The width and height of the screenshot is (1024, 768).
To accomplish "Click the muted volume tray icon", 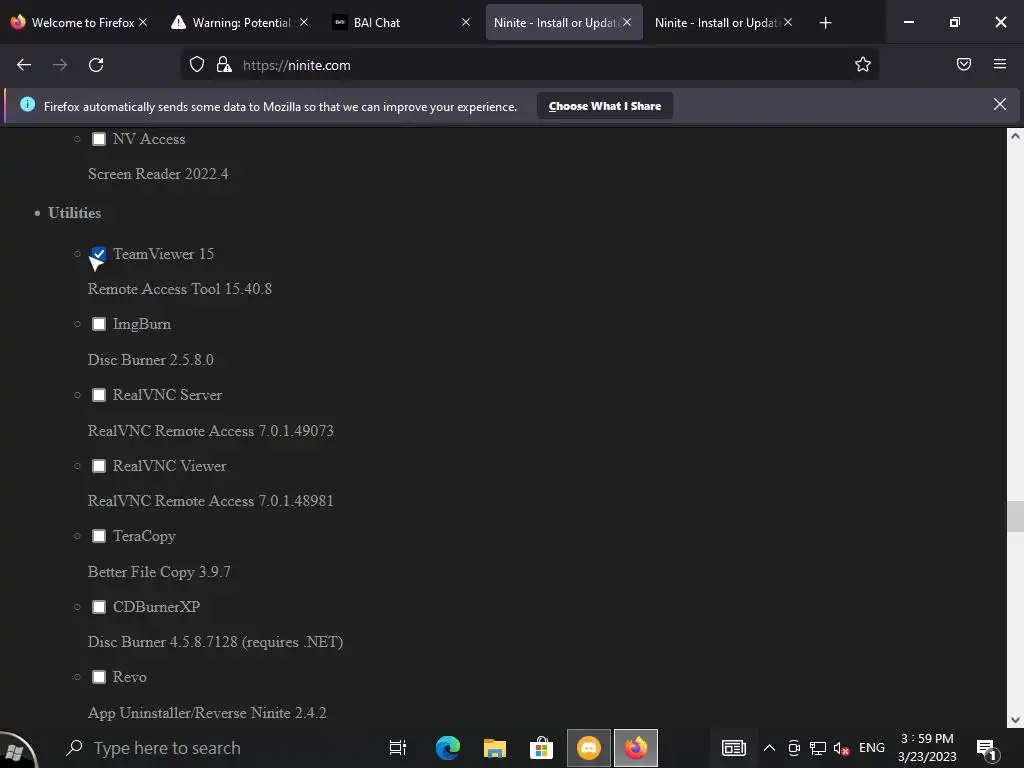I will (841, 748).
